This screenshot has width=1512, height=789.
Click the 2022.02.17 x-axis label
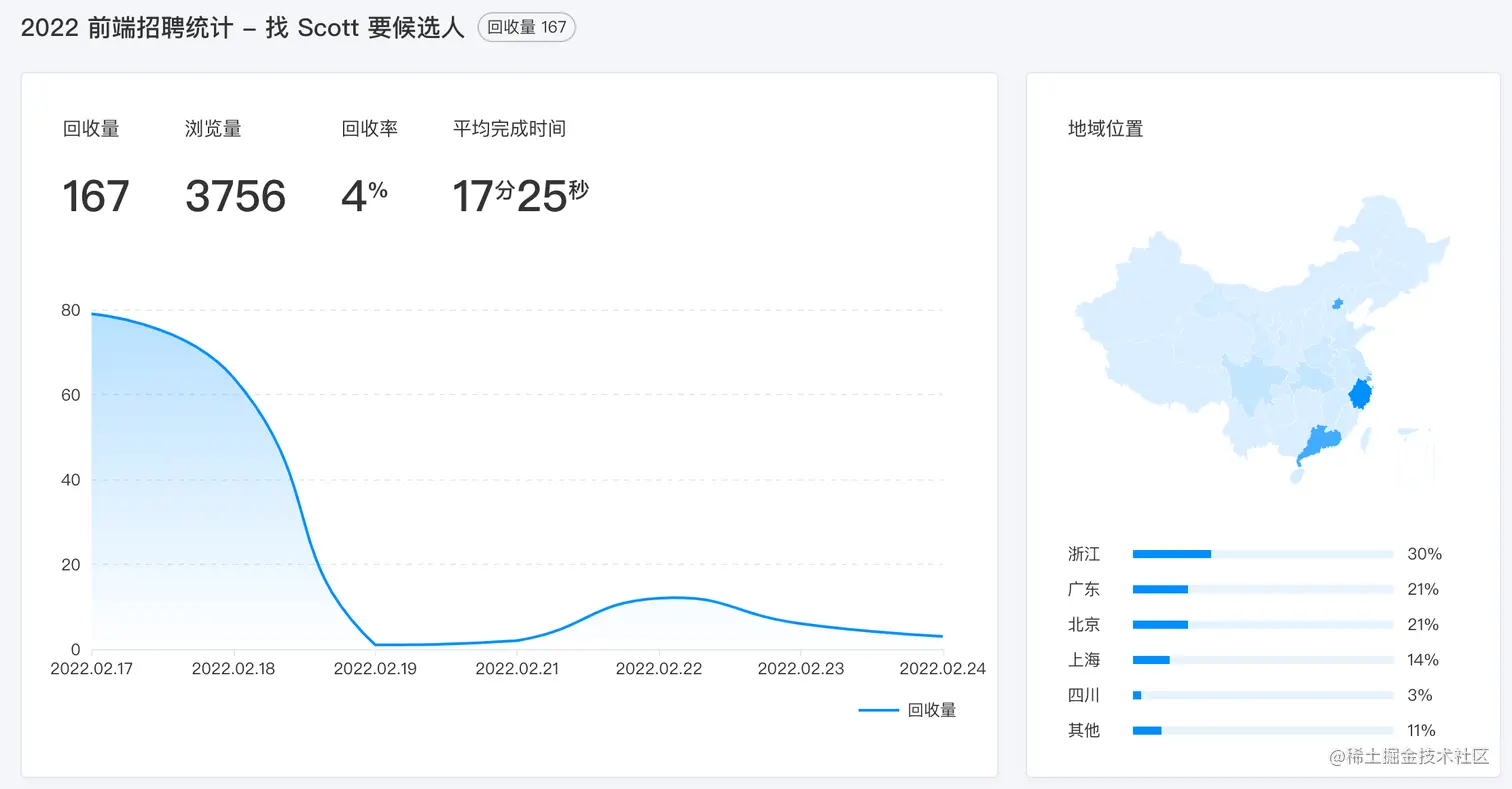tap(92, 669)
